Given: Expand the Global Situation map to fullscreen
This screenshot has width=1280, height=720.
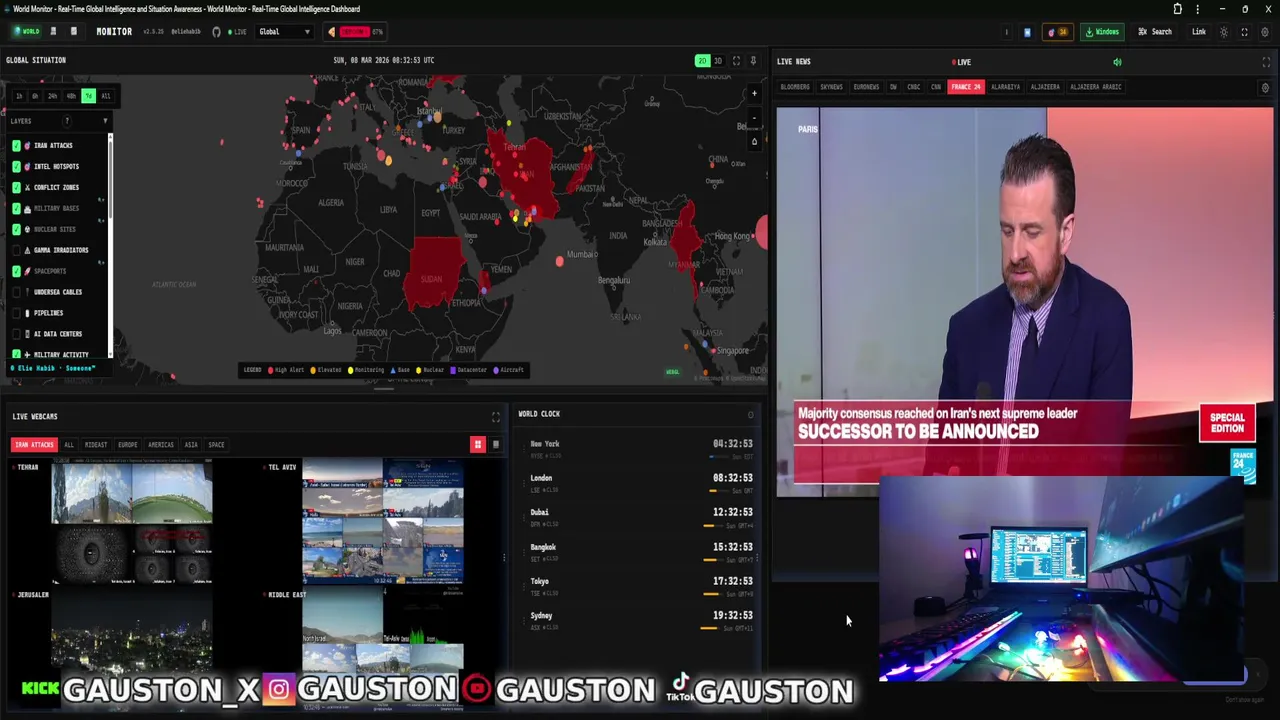Looking at the screenshot, I should point(736,61).
